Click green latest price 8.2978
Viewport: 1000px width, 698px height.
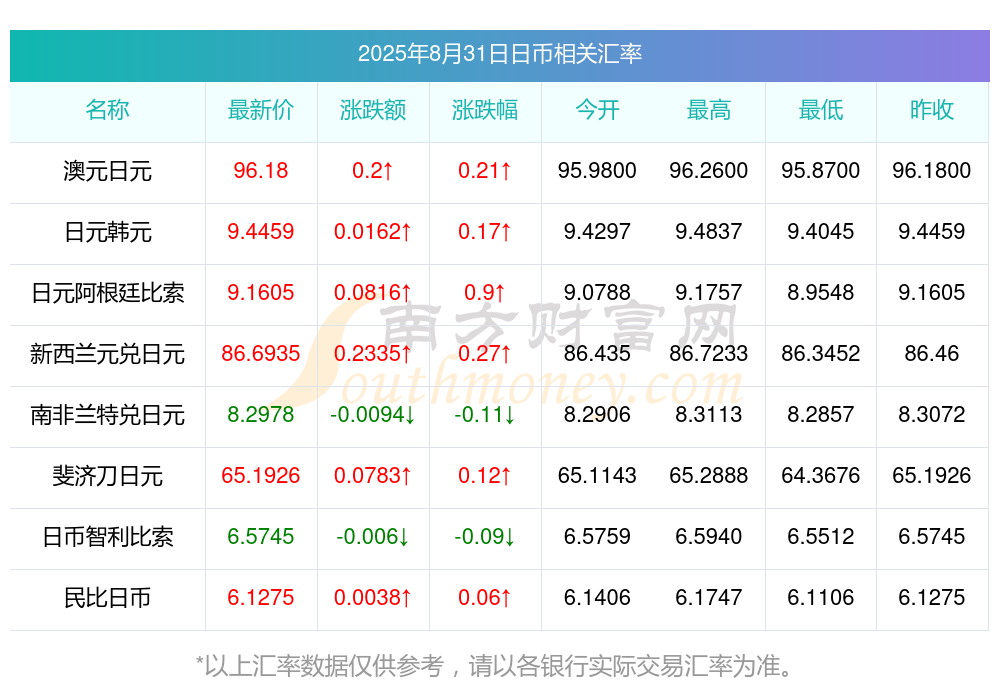(261, 415)
